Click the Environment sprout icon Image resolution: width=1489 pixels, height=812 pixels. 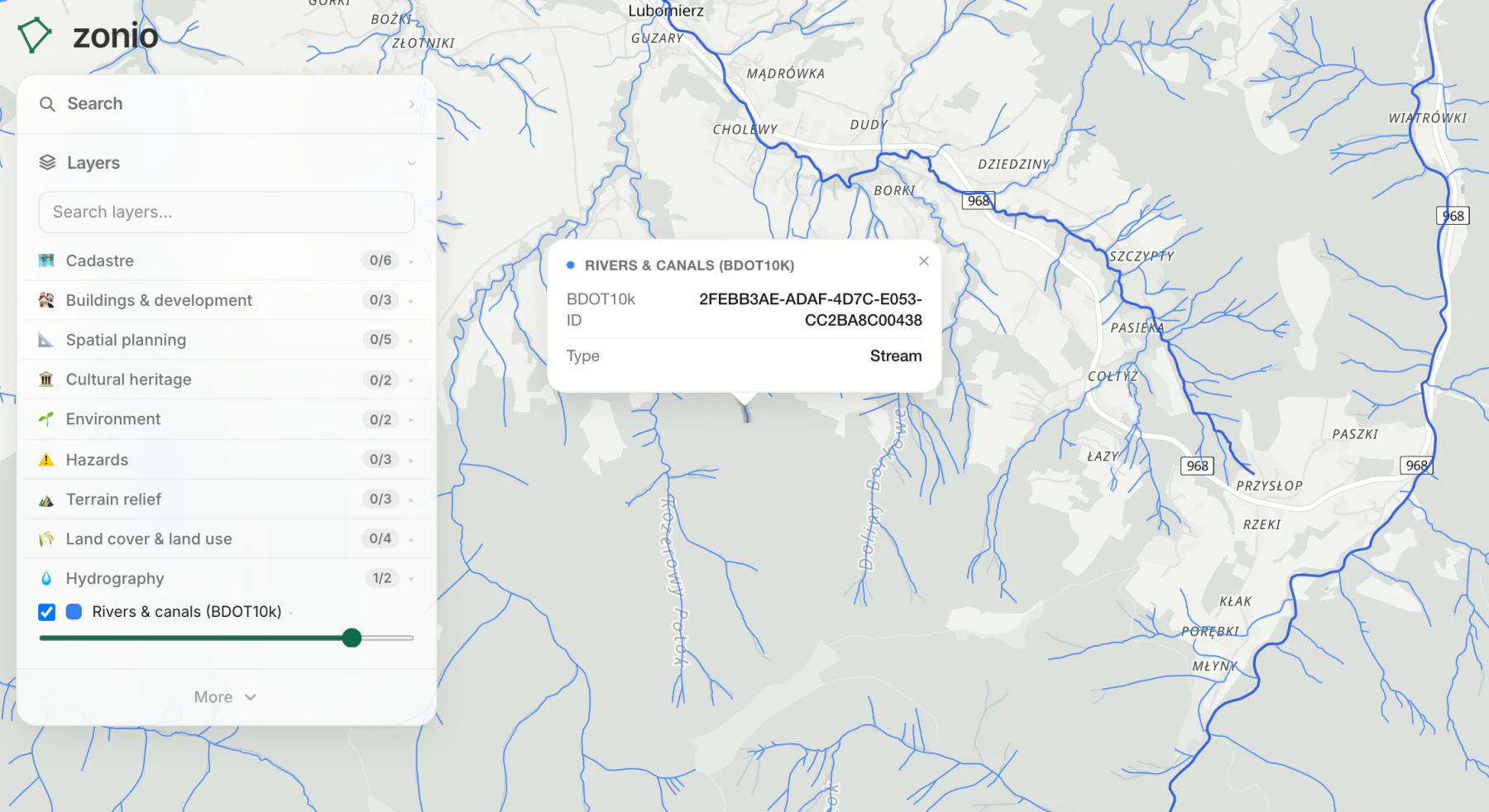(46, 419)
